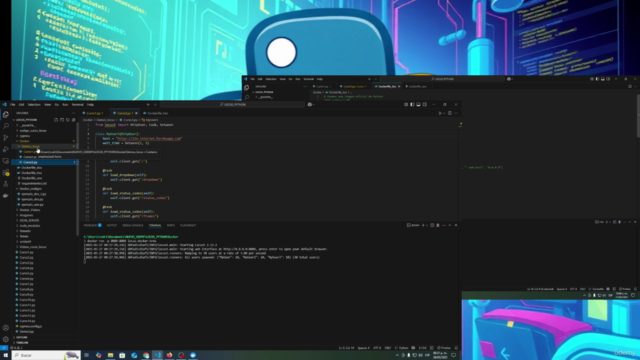Switch to the PORTS panel tab
Viewport: 640px width, 360px height.
171,225
